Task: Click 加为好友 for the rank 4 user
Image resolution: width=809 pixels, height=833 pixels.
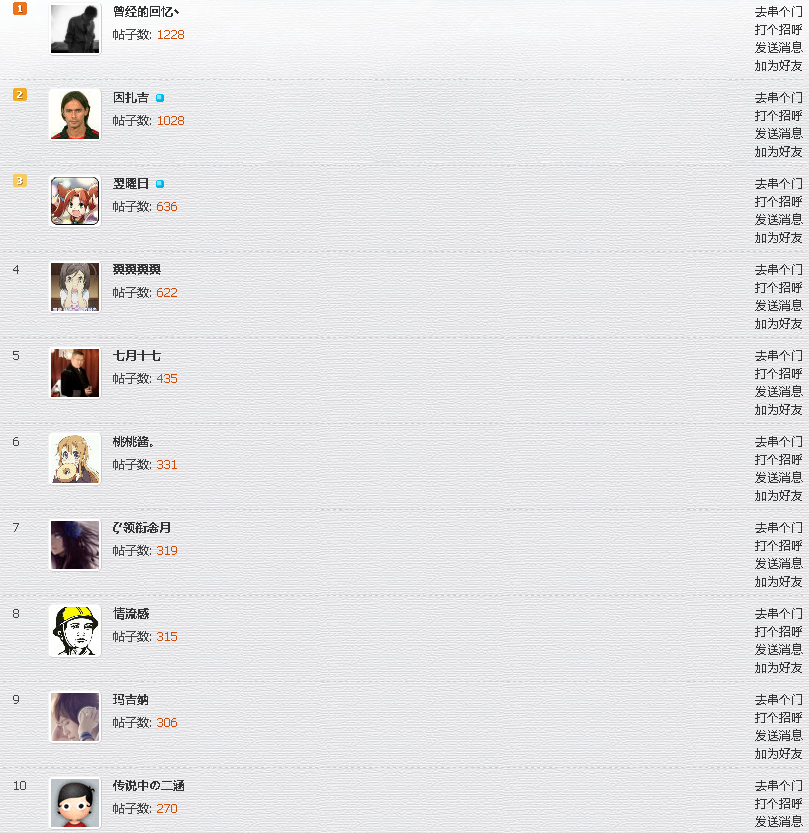Action: coord(778,324)
